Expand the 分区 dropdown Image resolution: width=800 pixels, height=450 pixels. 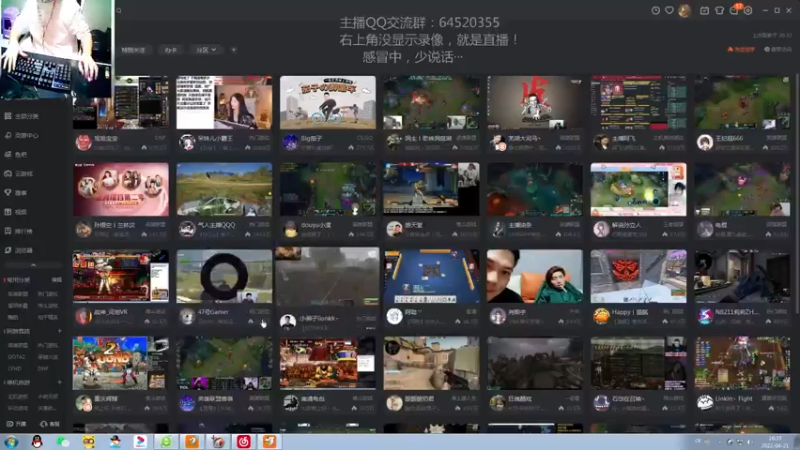(x=206, y=50)
